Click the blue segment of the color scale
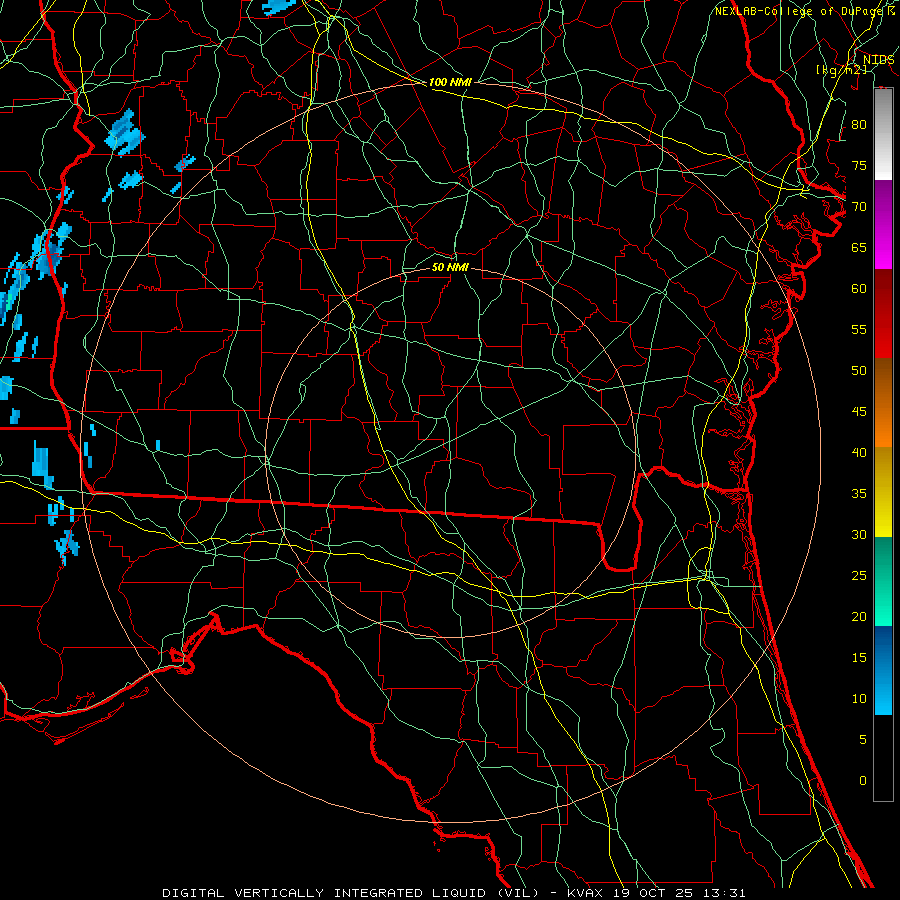This screenshot has height=900, width=900. tap(883, 670)
